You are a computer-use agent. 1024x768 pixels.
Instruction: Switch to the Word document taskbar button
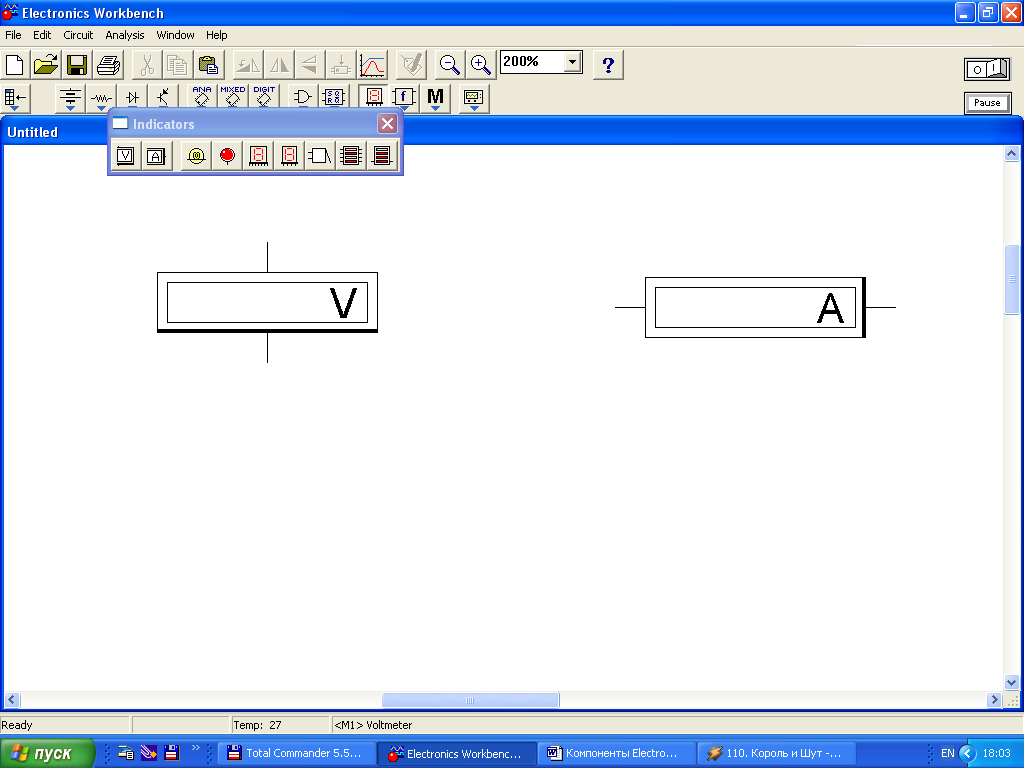616,753
